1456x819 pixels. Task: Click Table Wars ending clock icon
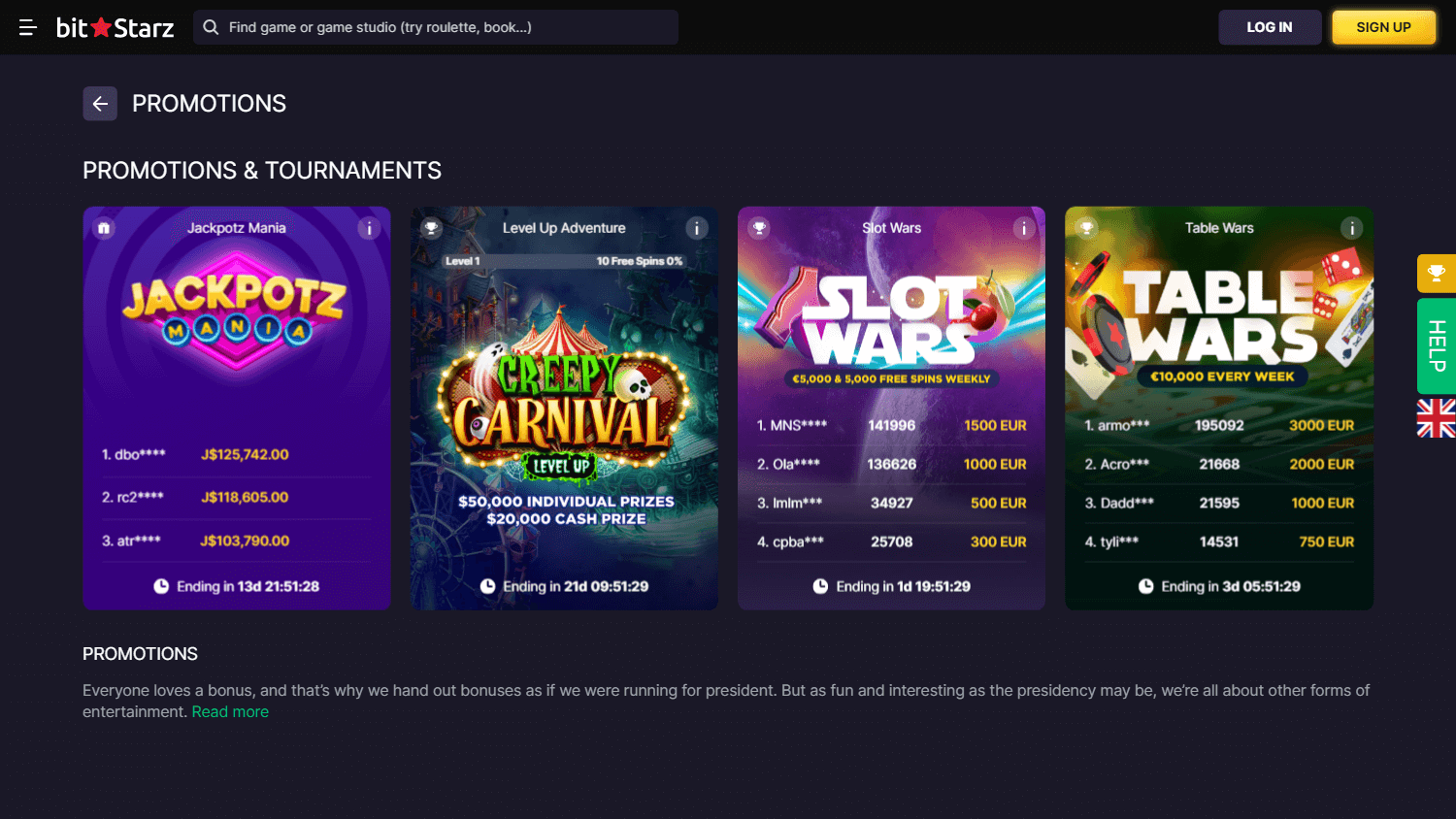(x=1145, y=586)
